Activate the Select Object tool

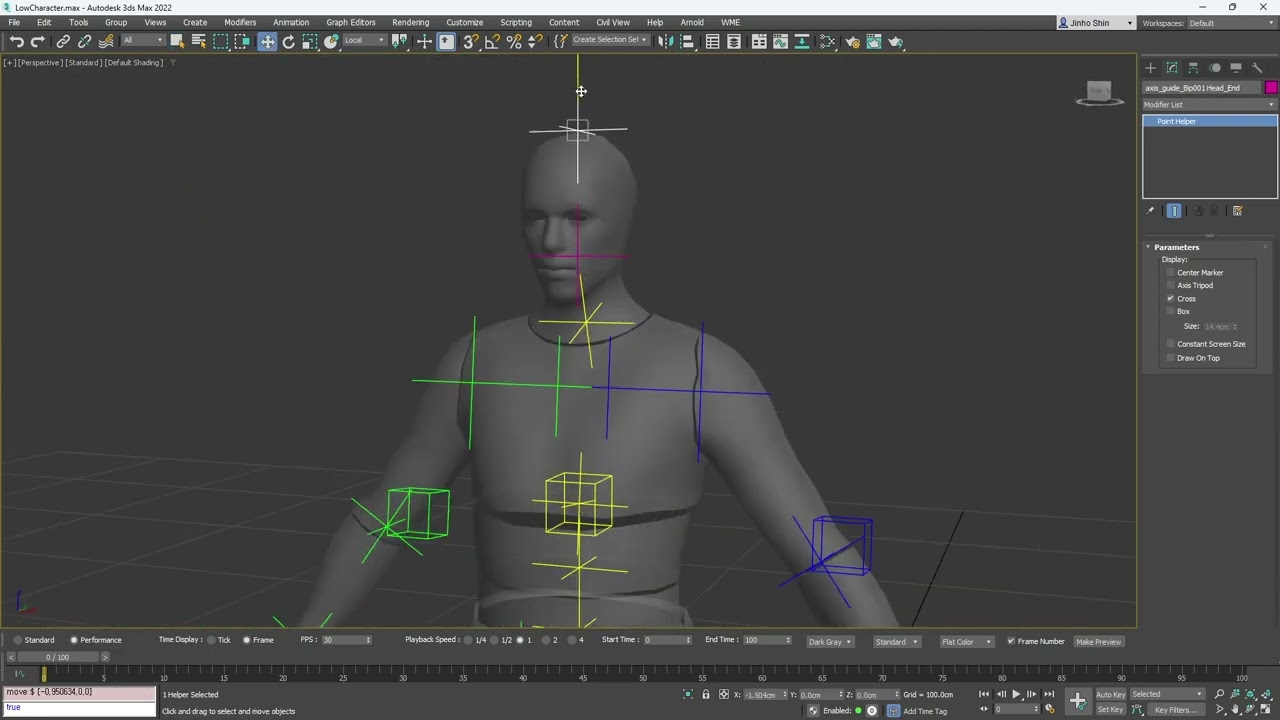coord(177,41)
